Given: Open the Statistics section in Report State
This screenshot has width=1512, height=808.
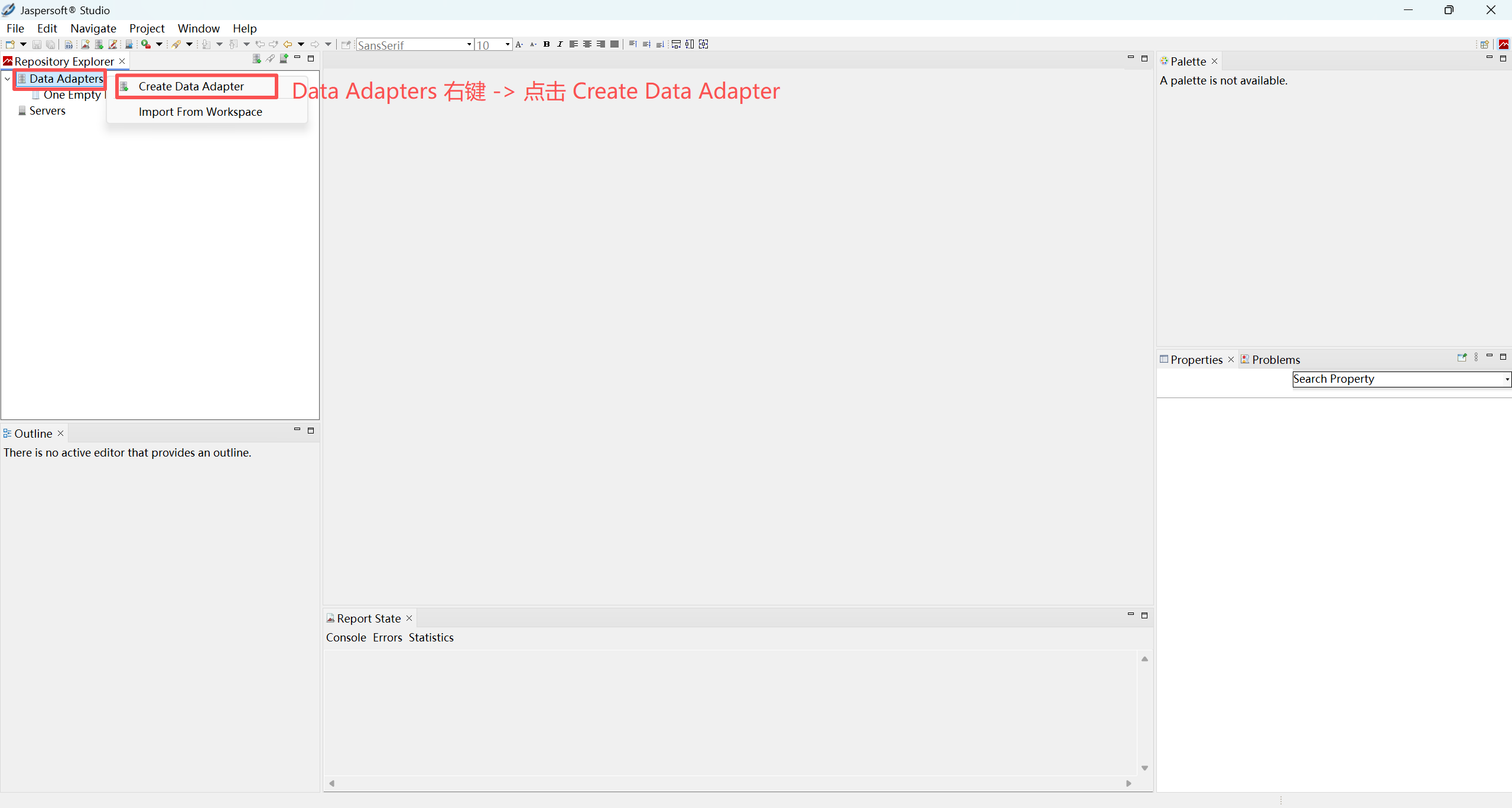Looking at the screenshot, I should (431, 638).
